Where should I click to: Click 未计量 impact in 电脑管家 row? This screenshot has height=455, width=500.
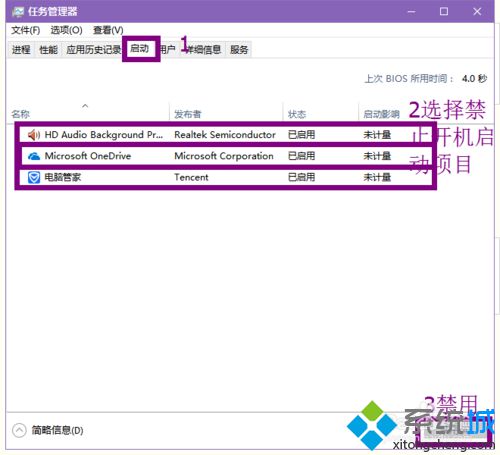(377, 177)
